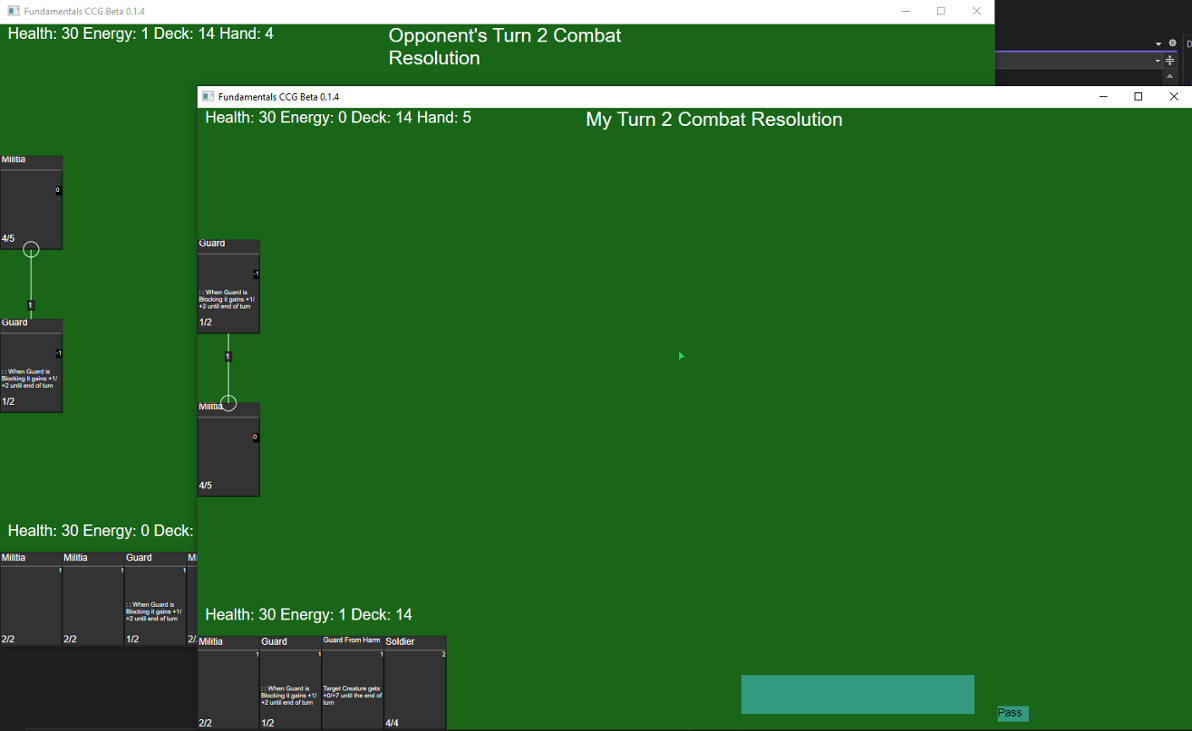Click the 'Hand: 4' status line in the background window
The width and height of the screenshot is (1192, 731).
(246, 34)
